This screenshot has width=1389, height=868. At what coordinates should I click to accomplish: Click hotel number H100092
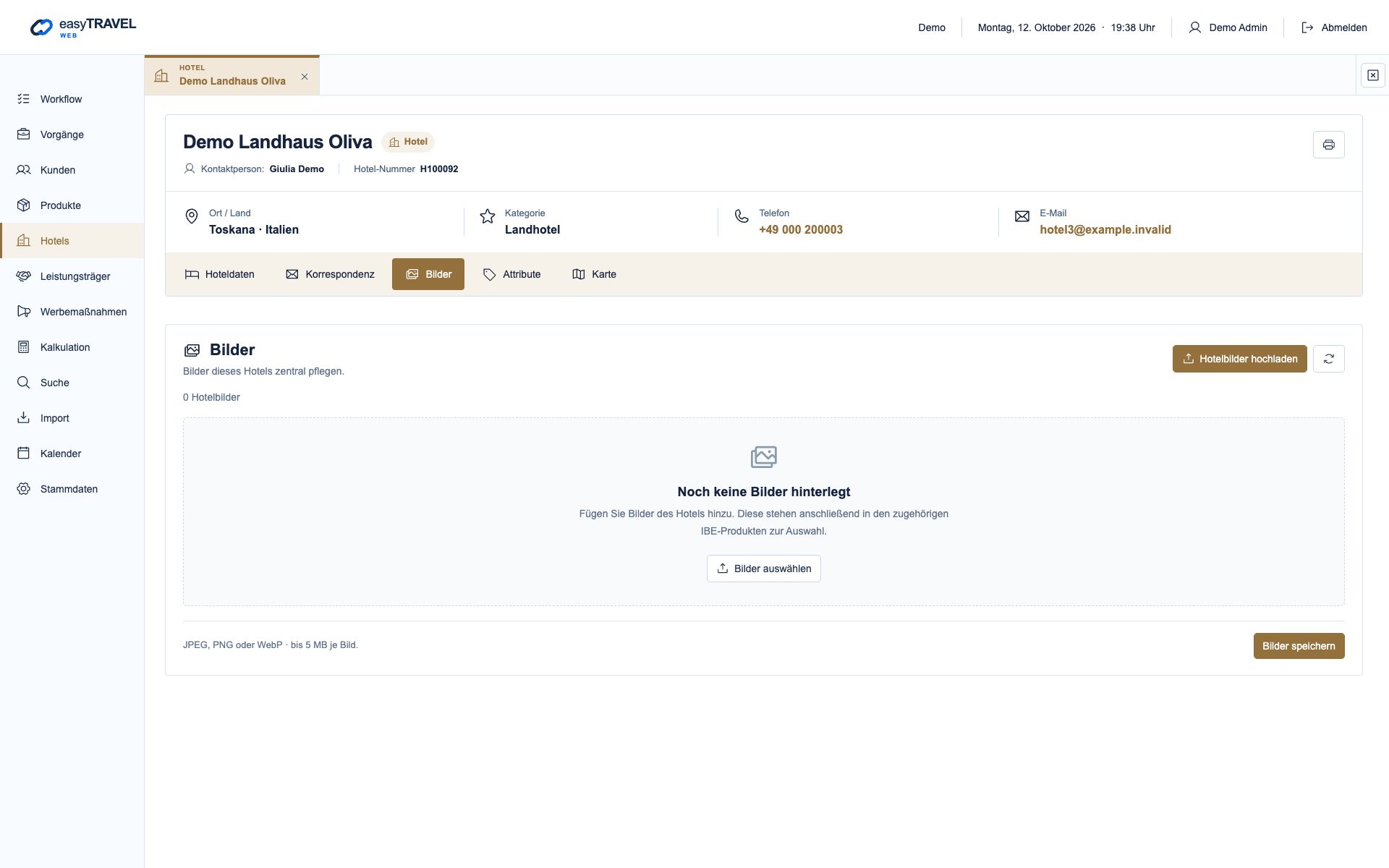click(x=439, y=169)
